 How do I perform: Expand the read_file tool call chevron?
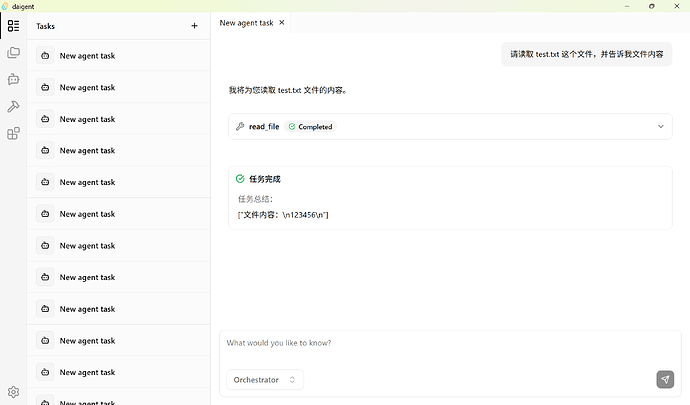point(661,126)
